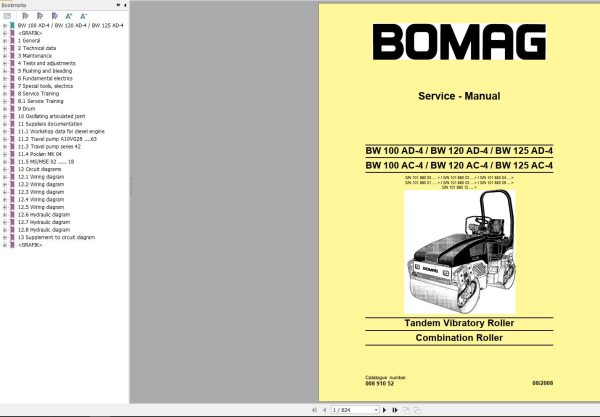Image resolution: width=600 pixels, height=417 pixels.
Task: Expand 7 Special tools, electrics node
Action: [5, 86]
